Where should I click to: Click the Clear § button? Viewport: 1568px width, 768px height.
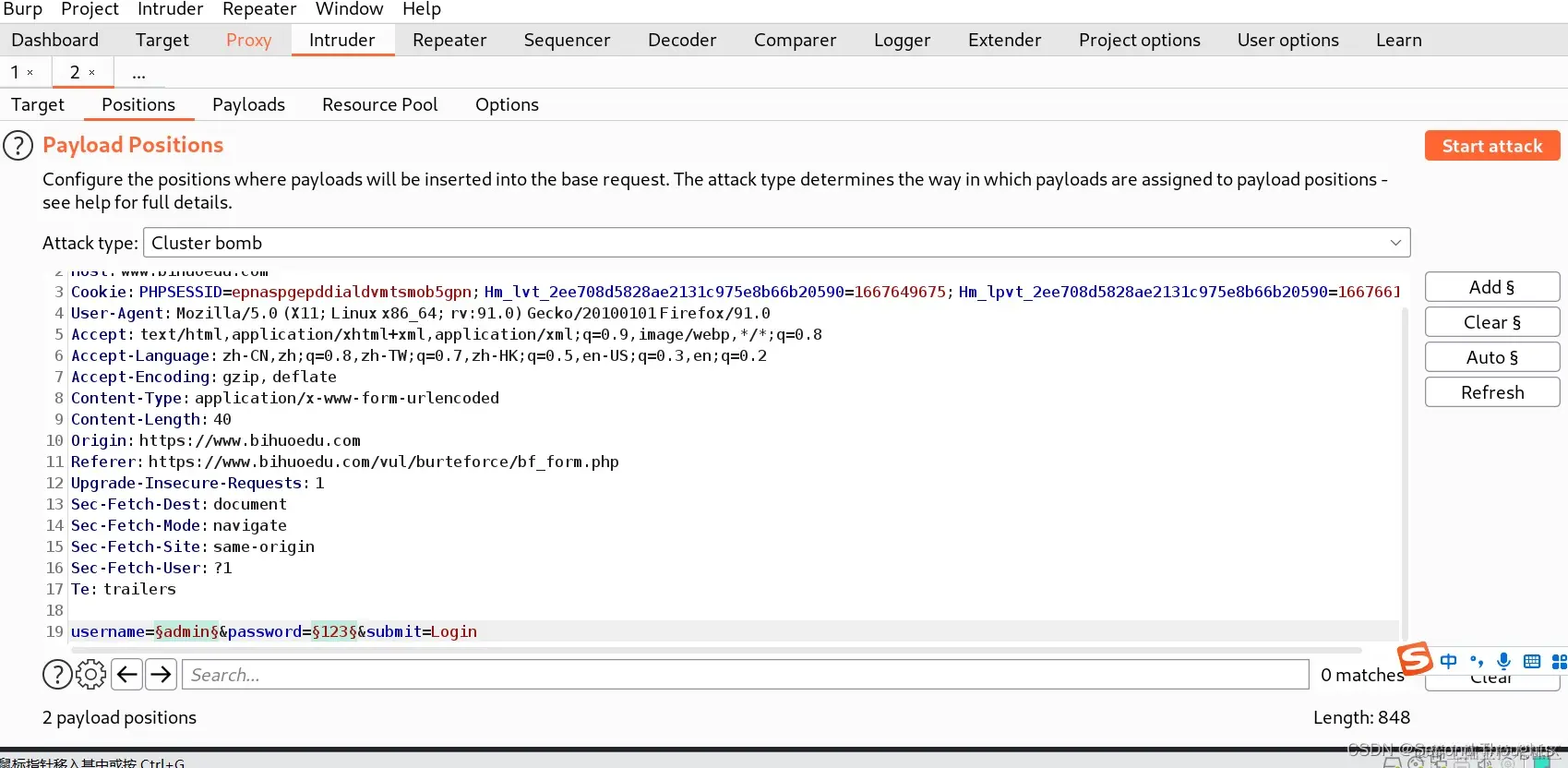[1492, 322]
